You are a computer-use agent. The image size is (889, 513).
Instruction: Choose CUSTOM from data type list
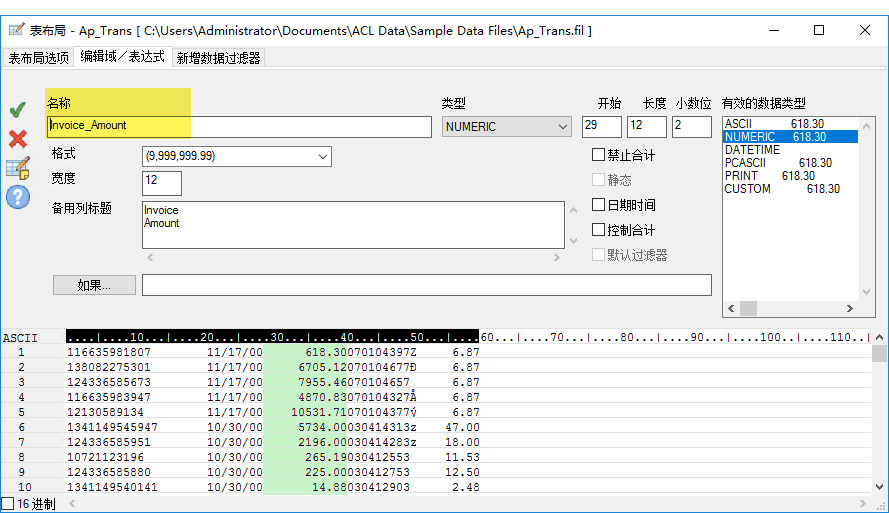(747, 188)
